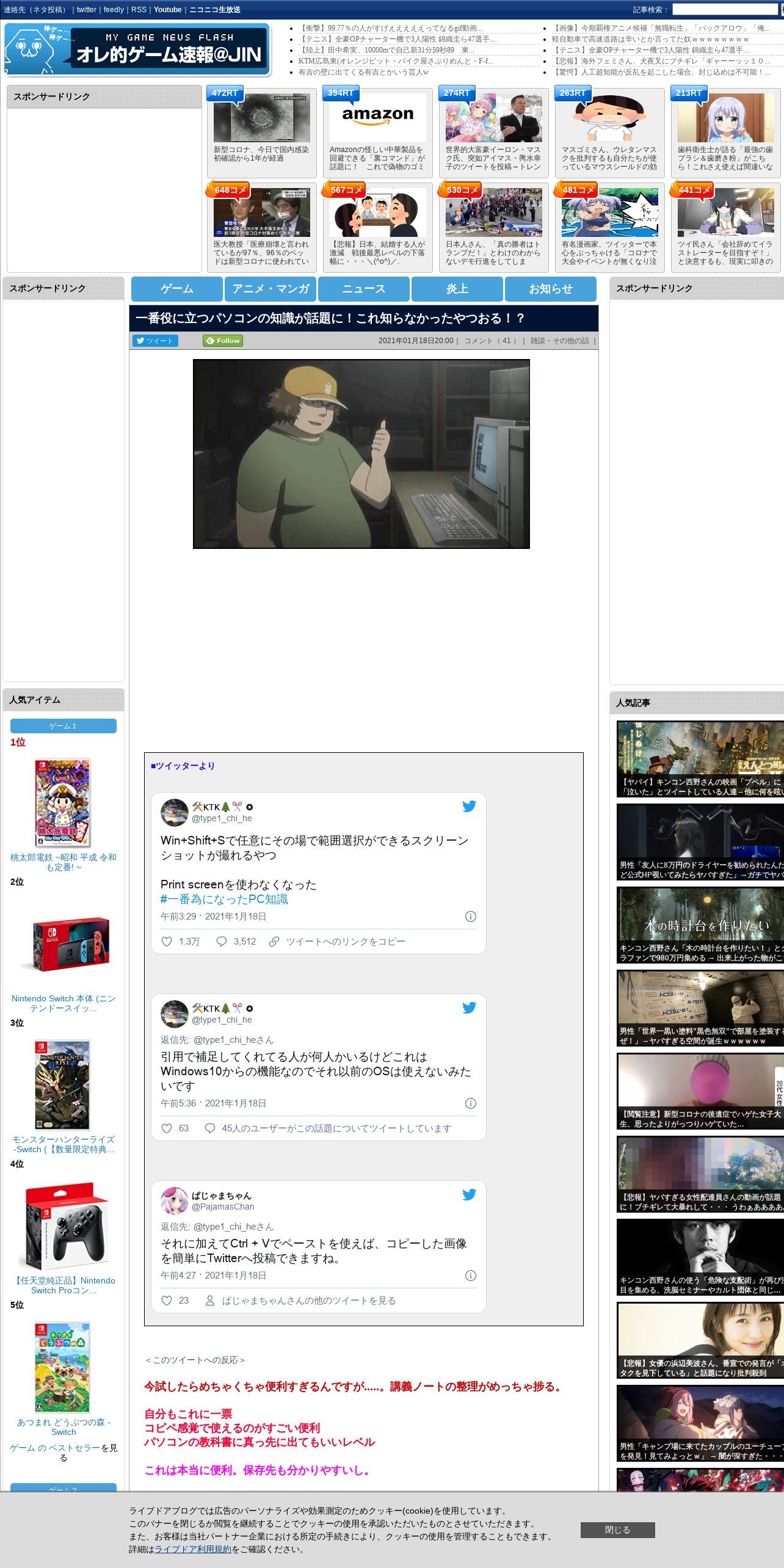Open Nintendo Switch 本体 product link
The height and width of the screenshot is (1568, 784).
pos(64,1003)
